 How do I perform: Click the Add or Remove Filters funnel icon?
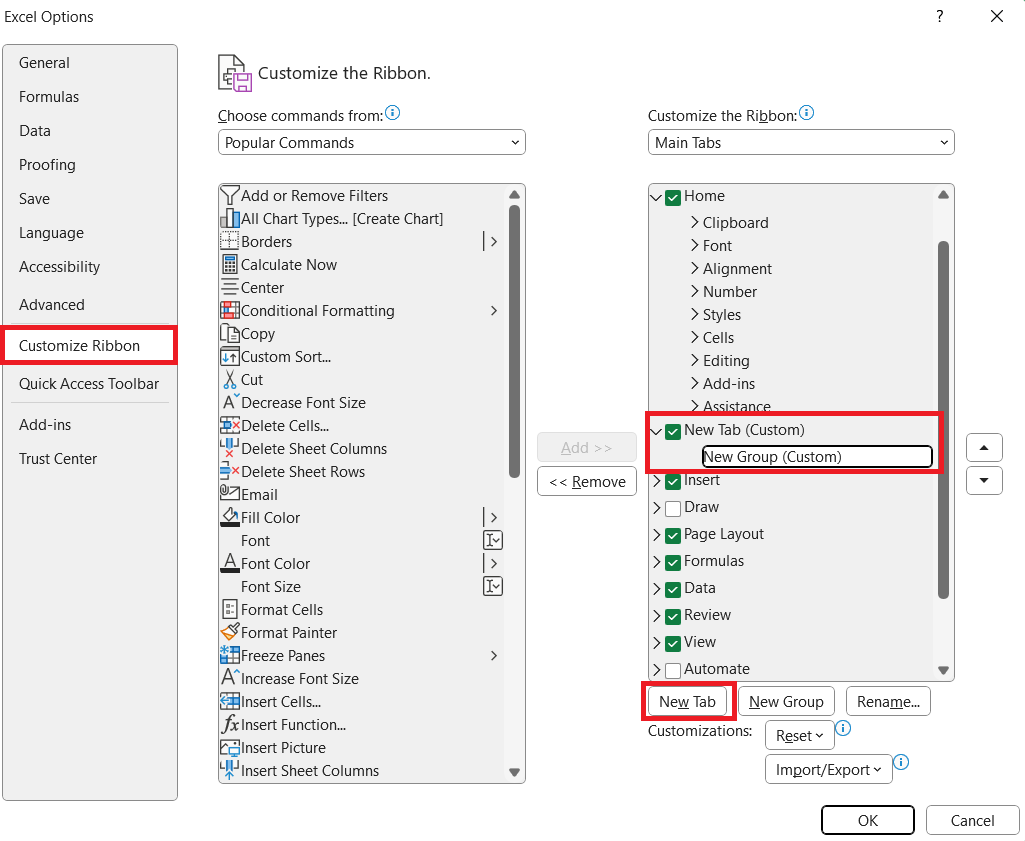[229, 195]
